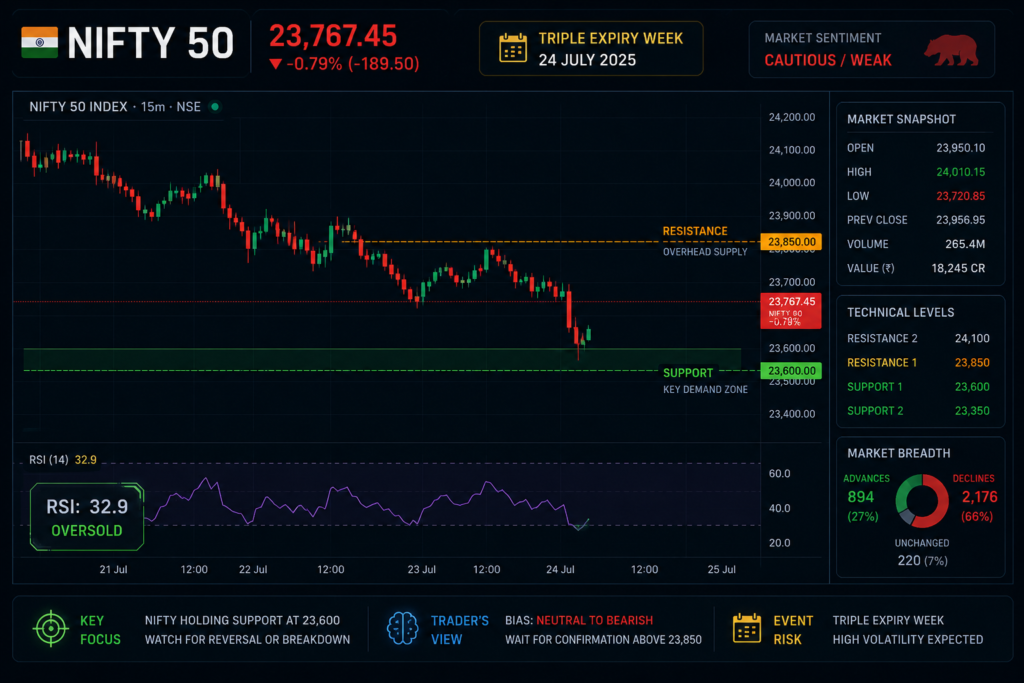Viewport: 1024px width, 683px height.
Task: Click the MARKET SNAPSHOT panel heading
Action: pyautogui.click(x=901, y=119)
